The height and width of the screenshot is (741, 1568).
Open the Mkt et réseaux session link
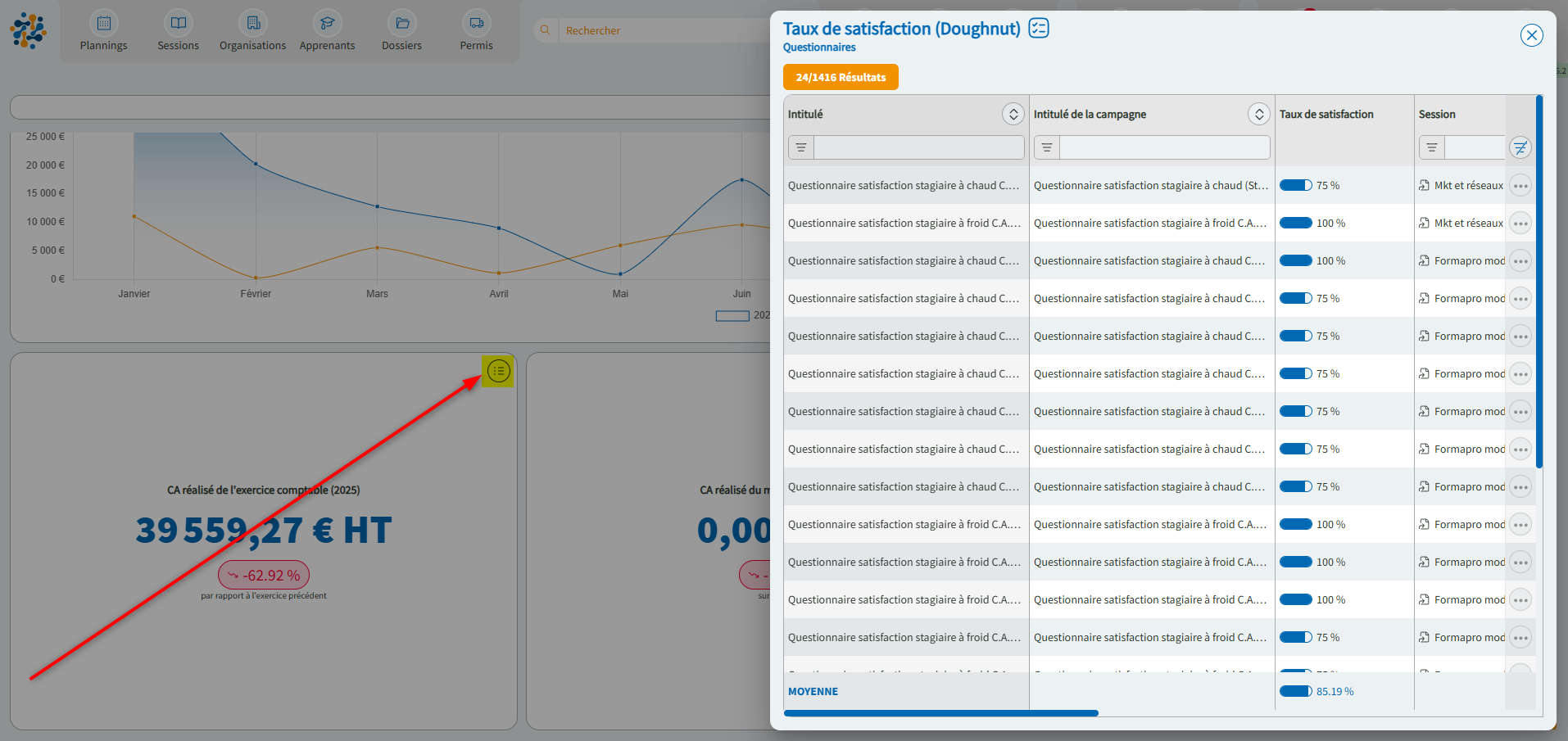pos(1468,186)
